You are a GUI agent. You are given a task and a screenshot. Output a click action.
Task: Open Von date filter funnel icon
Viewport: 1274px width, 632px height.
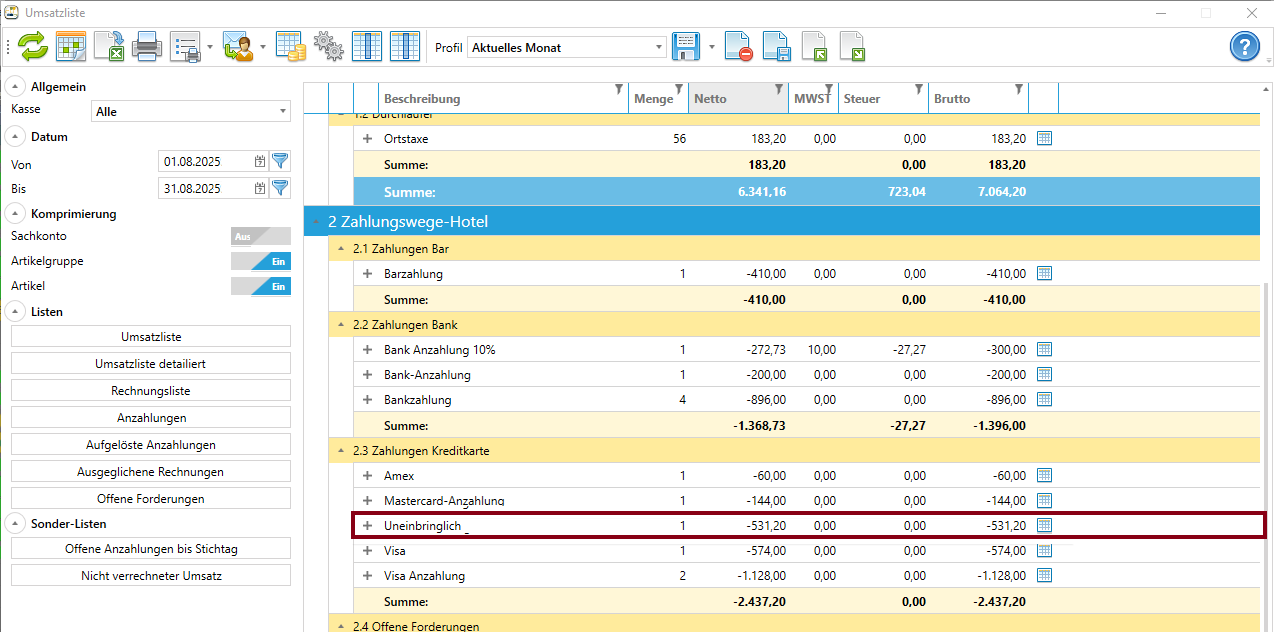point(280,161)
